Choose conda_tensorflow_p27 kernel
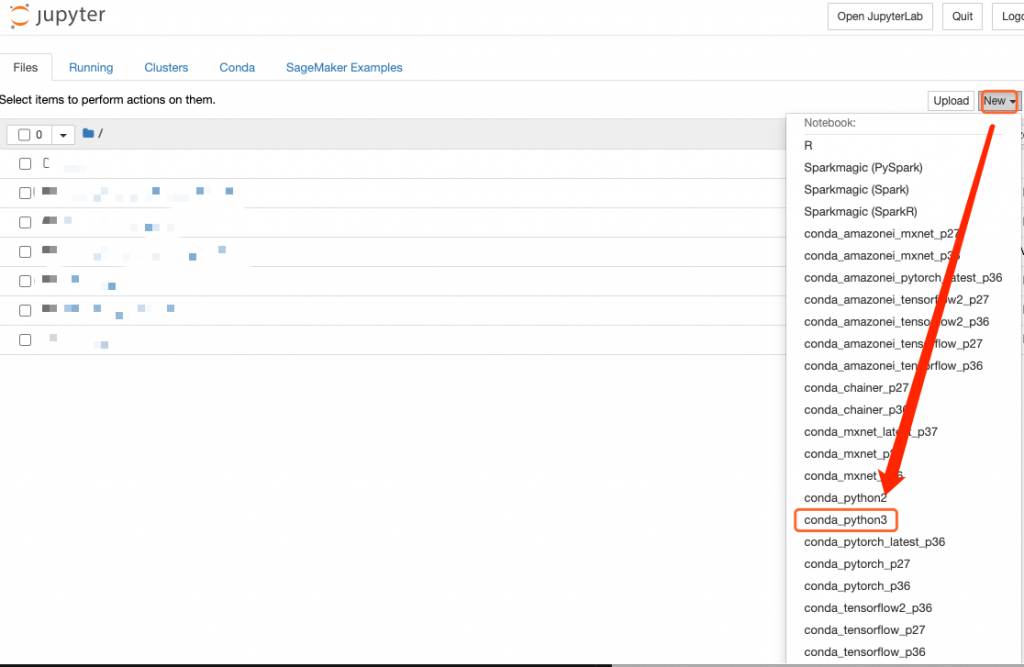This screenshot has width=1024, height=667. tap(864, 630)
